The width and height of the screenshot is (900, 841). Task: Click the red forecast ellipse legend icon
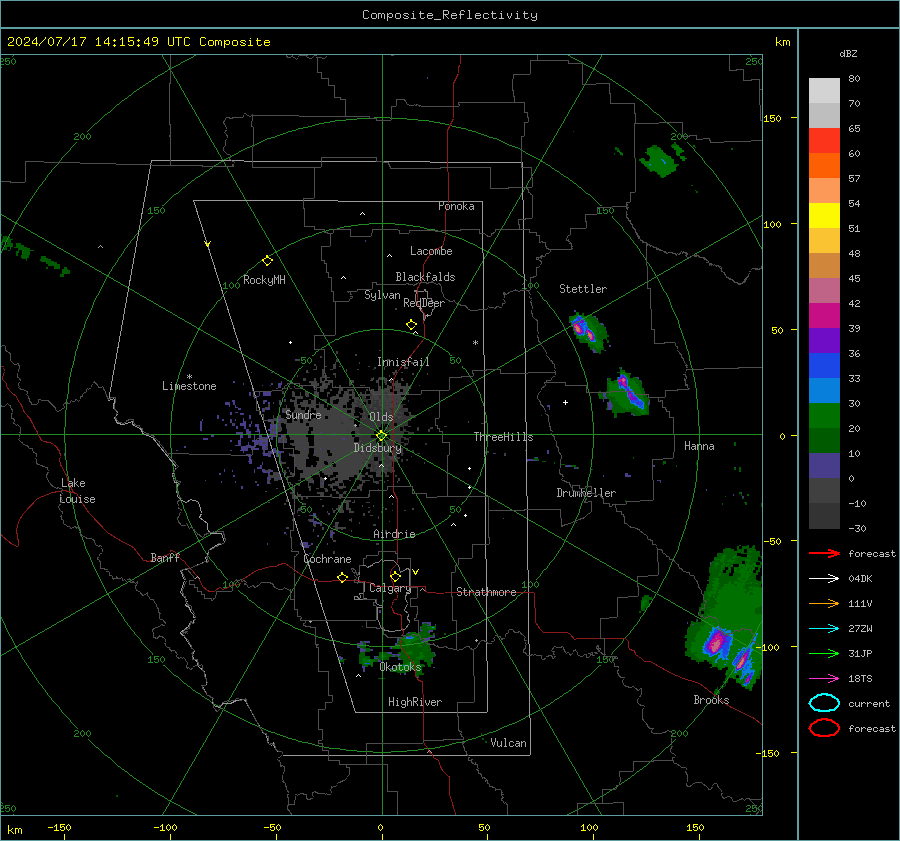[824, 728]
